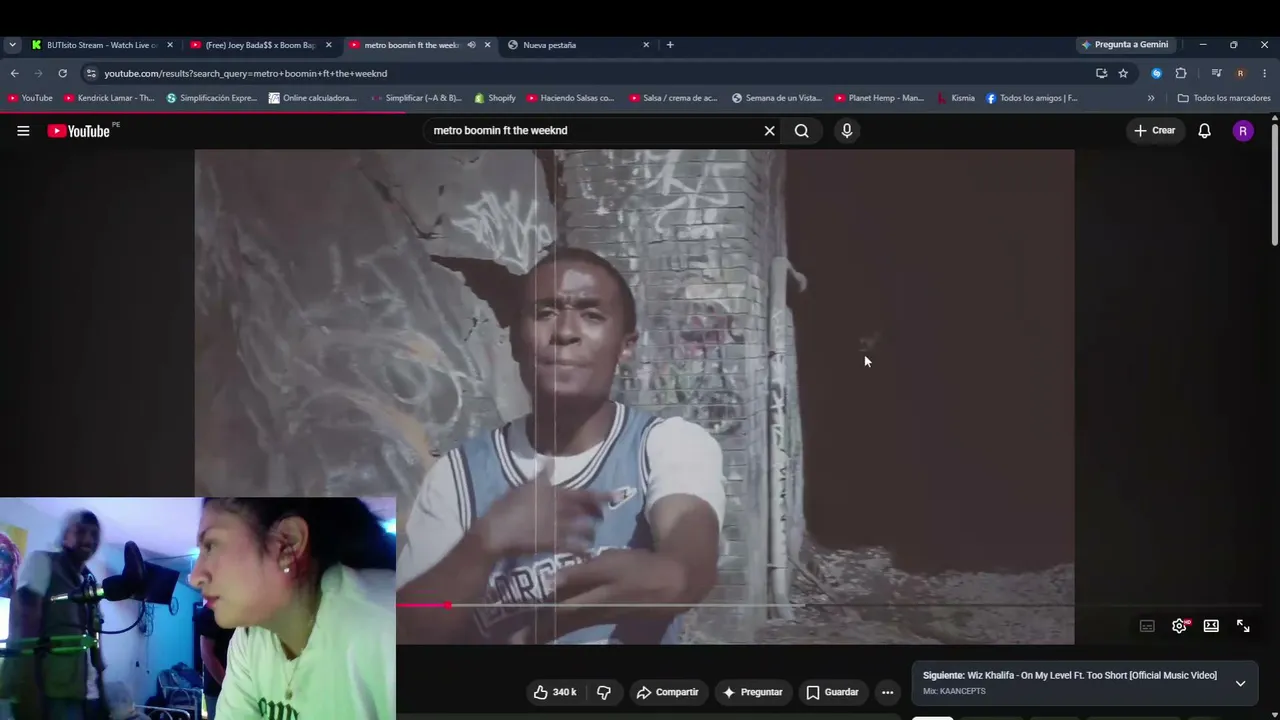
Task: Clear the search box with the X
Action: [770, 131]
